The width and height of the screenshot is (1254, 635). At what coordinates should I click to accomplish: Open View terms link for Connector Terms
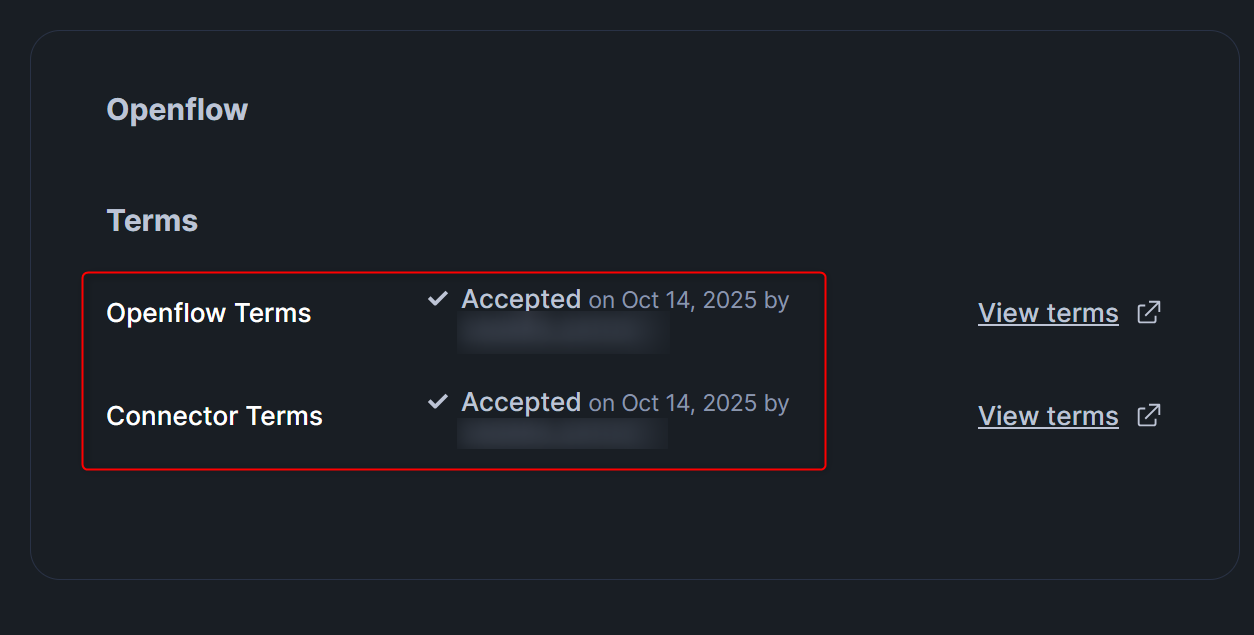click(x=1047, y=416)
